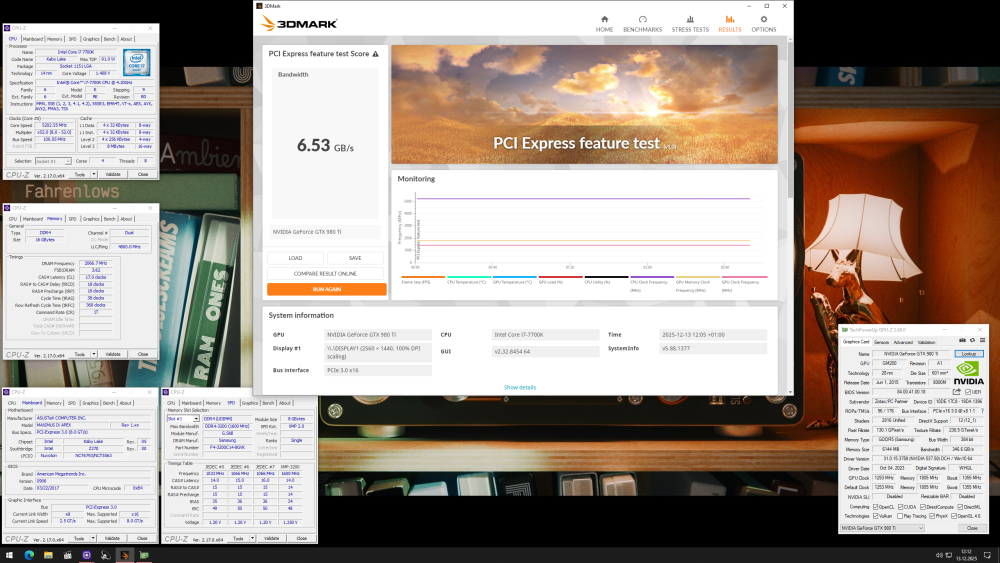Click the Frame rate (FPS) orange legend swatch
1000x563 pixels.
click(423, 277)
